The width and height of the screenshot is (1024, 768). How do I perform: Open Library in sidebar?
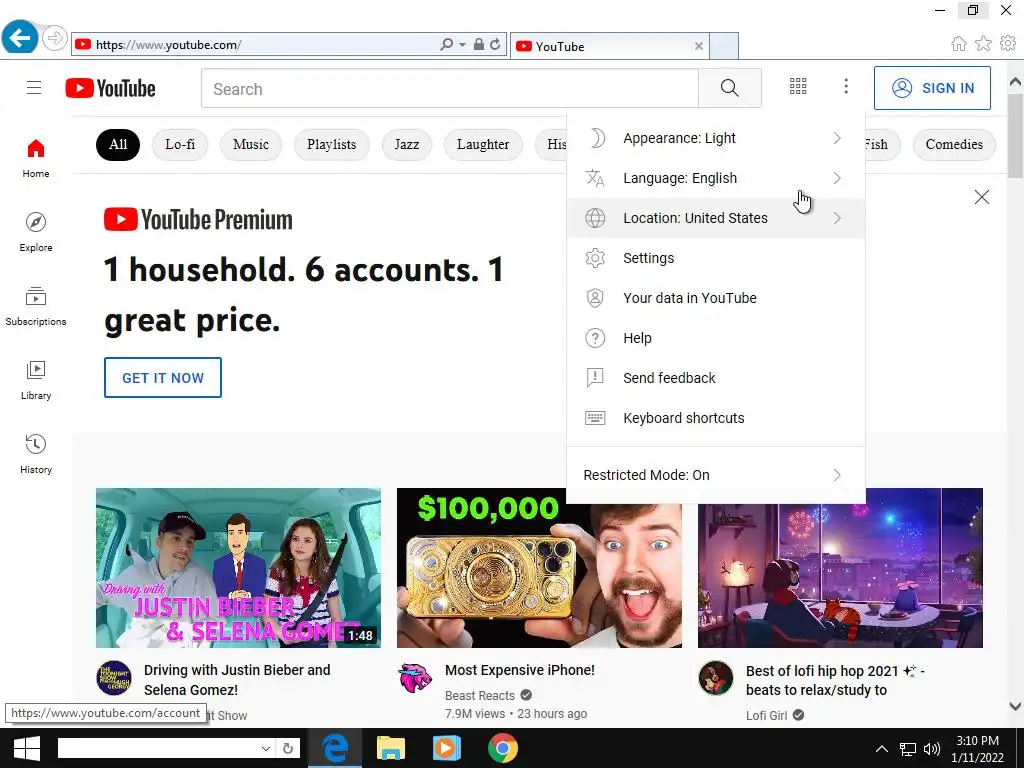point(36,380)
